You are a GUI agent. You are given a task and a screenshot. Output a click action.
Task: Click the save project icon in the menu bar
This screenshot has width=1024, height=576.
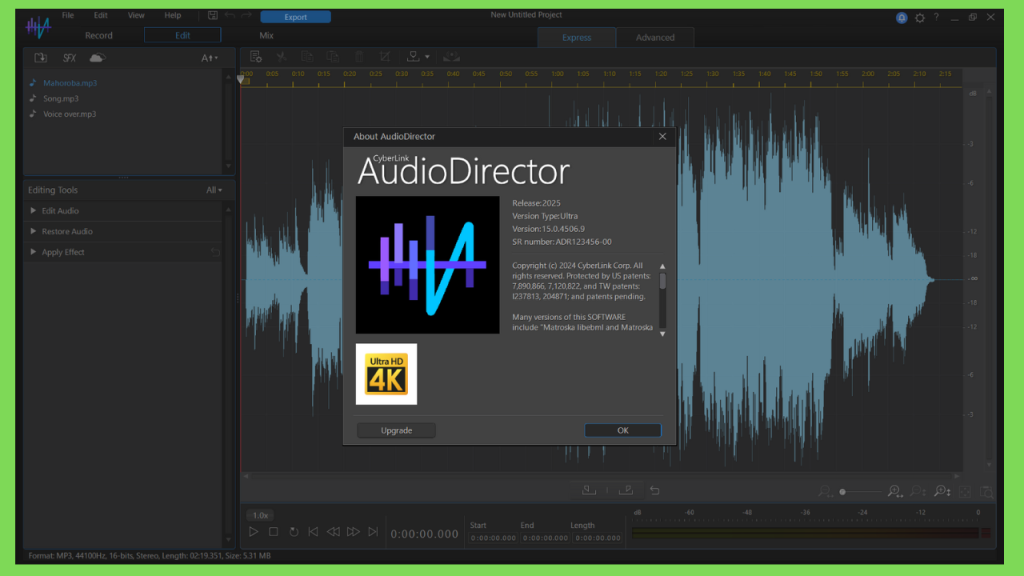point(213,16)
